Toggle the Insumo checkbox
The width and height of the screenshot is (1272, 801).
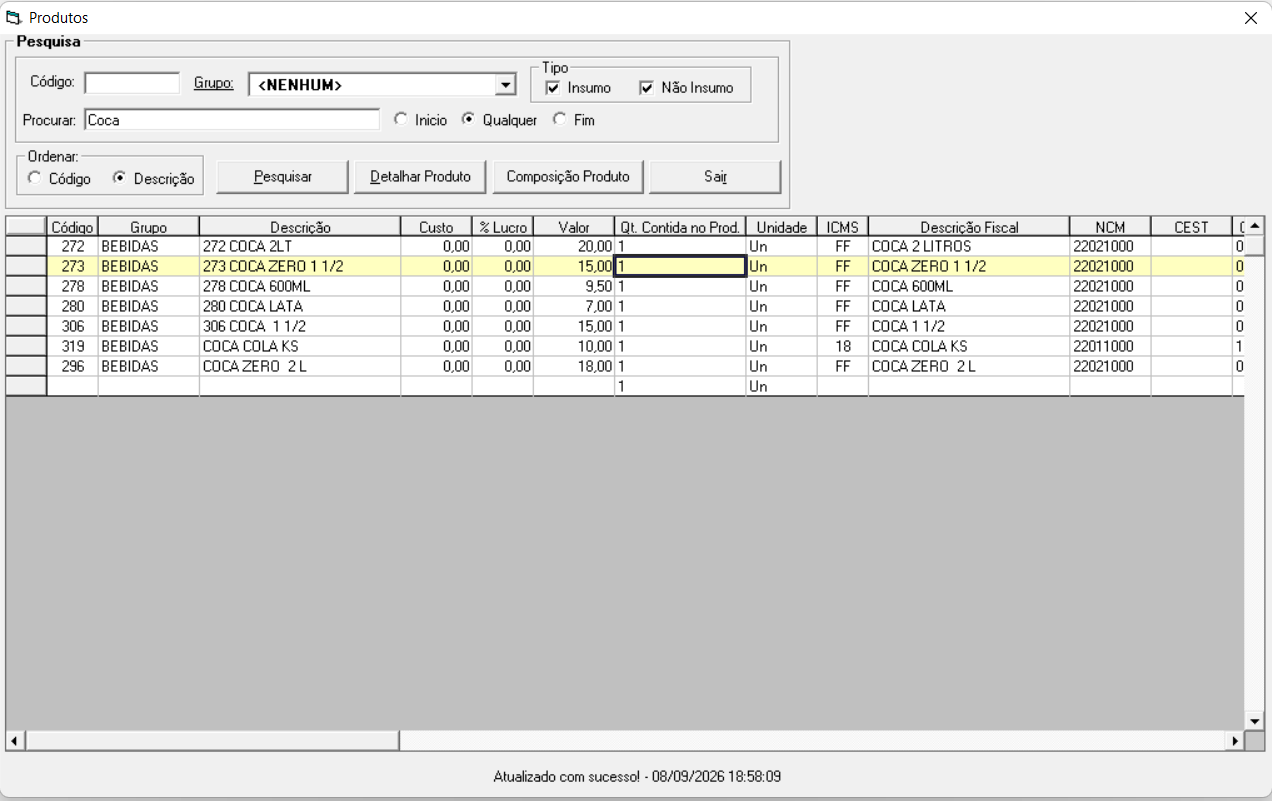(552, 88)
